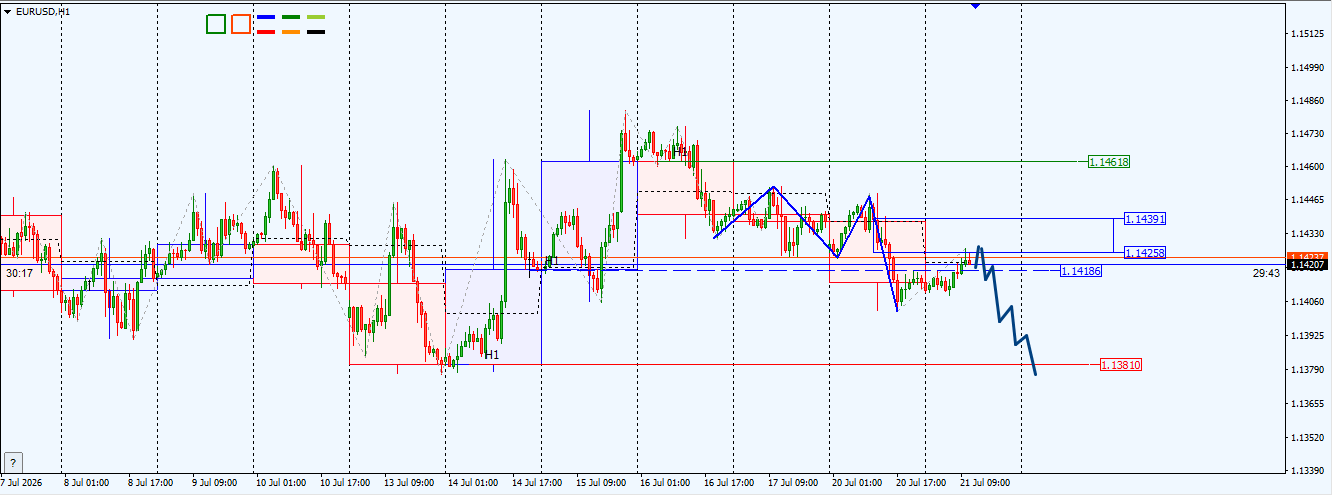Screen dimensions: 1332x495
Task: Select the dark green line color bar
Action: pyautogui.click(x=291, y=18)
